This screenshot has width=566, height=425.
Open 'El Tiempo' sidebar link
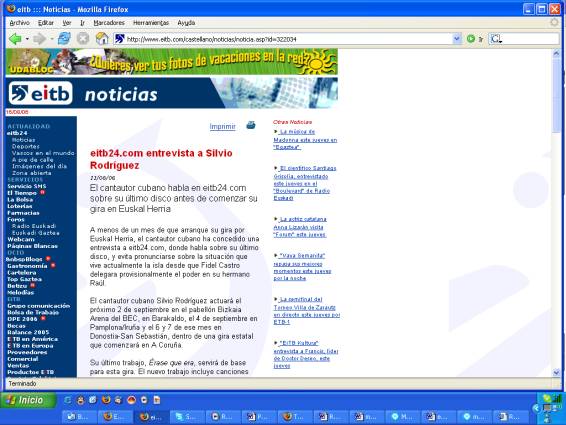[22, 193]
